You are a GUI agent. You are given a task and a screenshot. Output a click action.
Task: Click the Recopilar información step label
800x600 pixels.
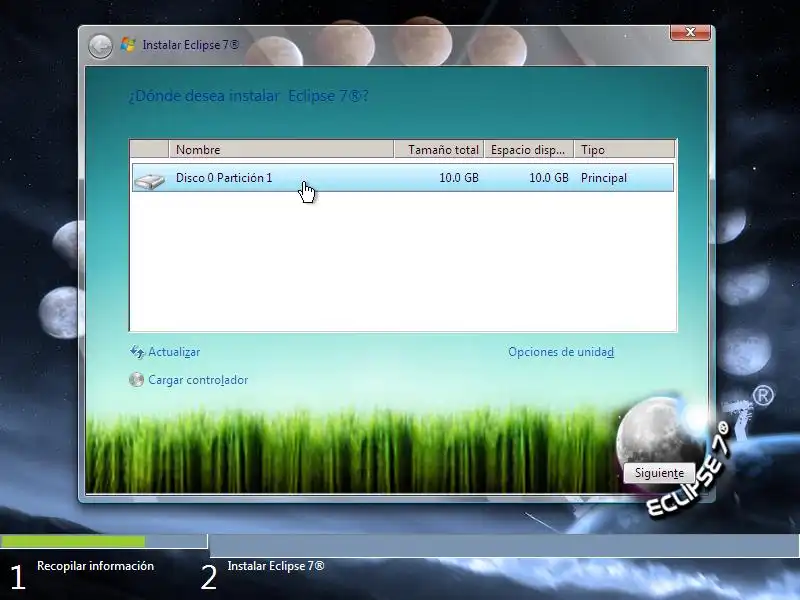[x=95, y=566]
